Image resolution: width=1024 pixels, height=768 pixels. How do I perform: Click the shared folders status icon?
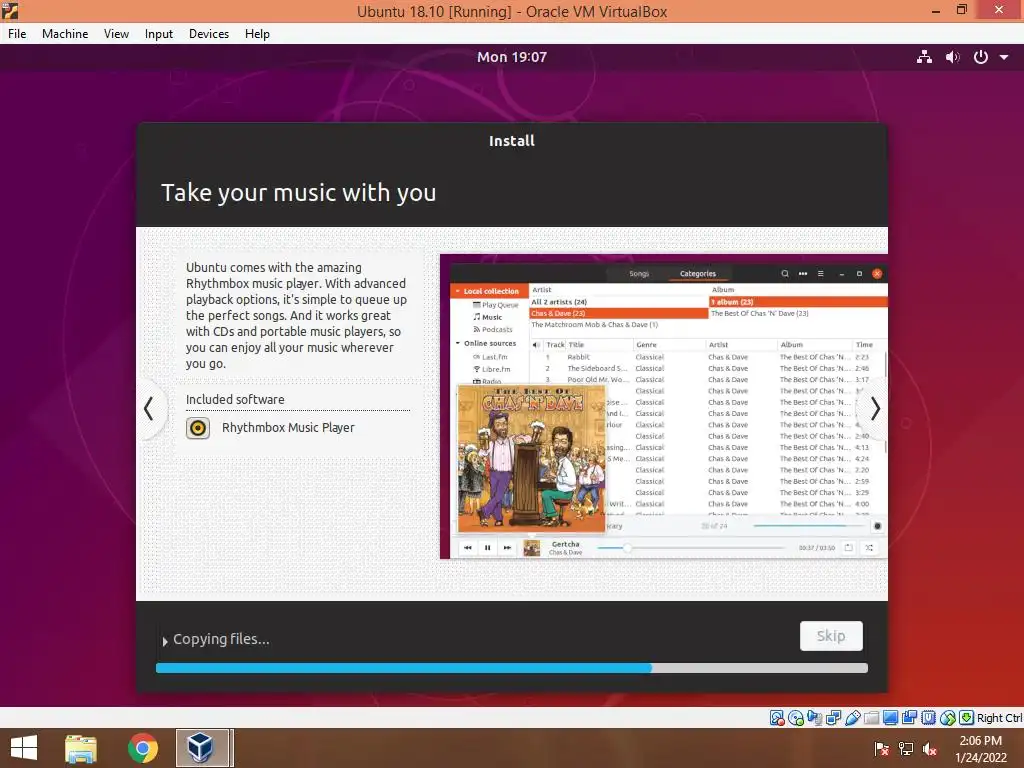pos(871,718)
